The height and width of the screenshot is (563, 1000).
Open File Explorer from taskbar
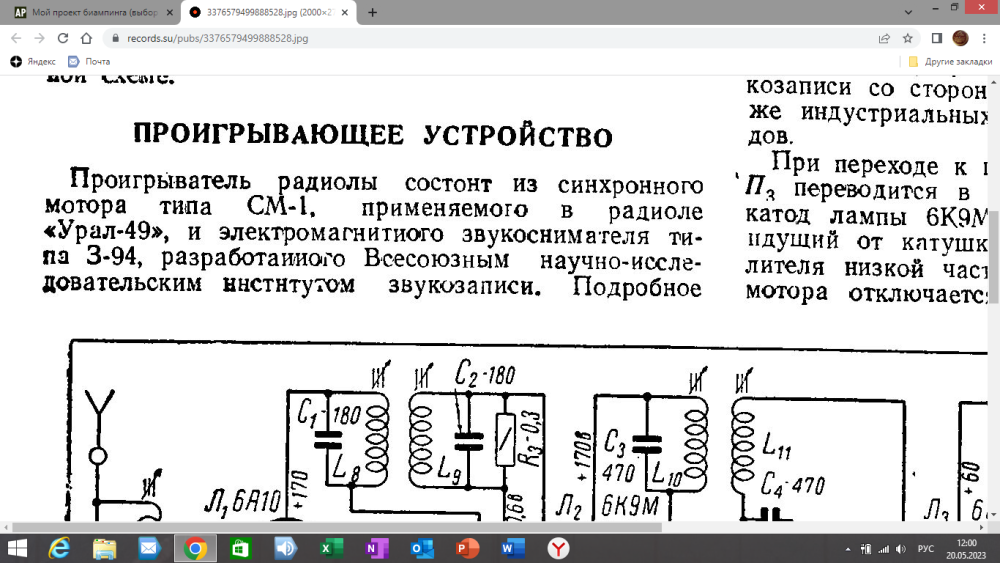105,548
